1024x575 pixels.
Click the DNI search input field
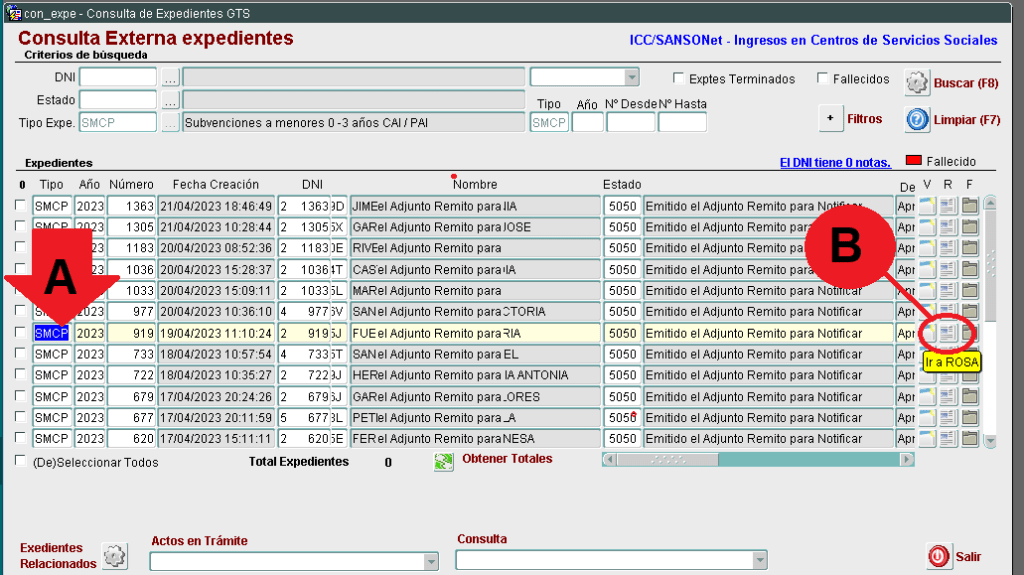(118, 78)
